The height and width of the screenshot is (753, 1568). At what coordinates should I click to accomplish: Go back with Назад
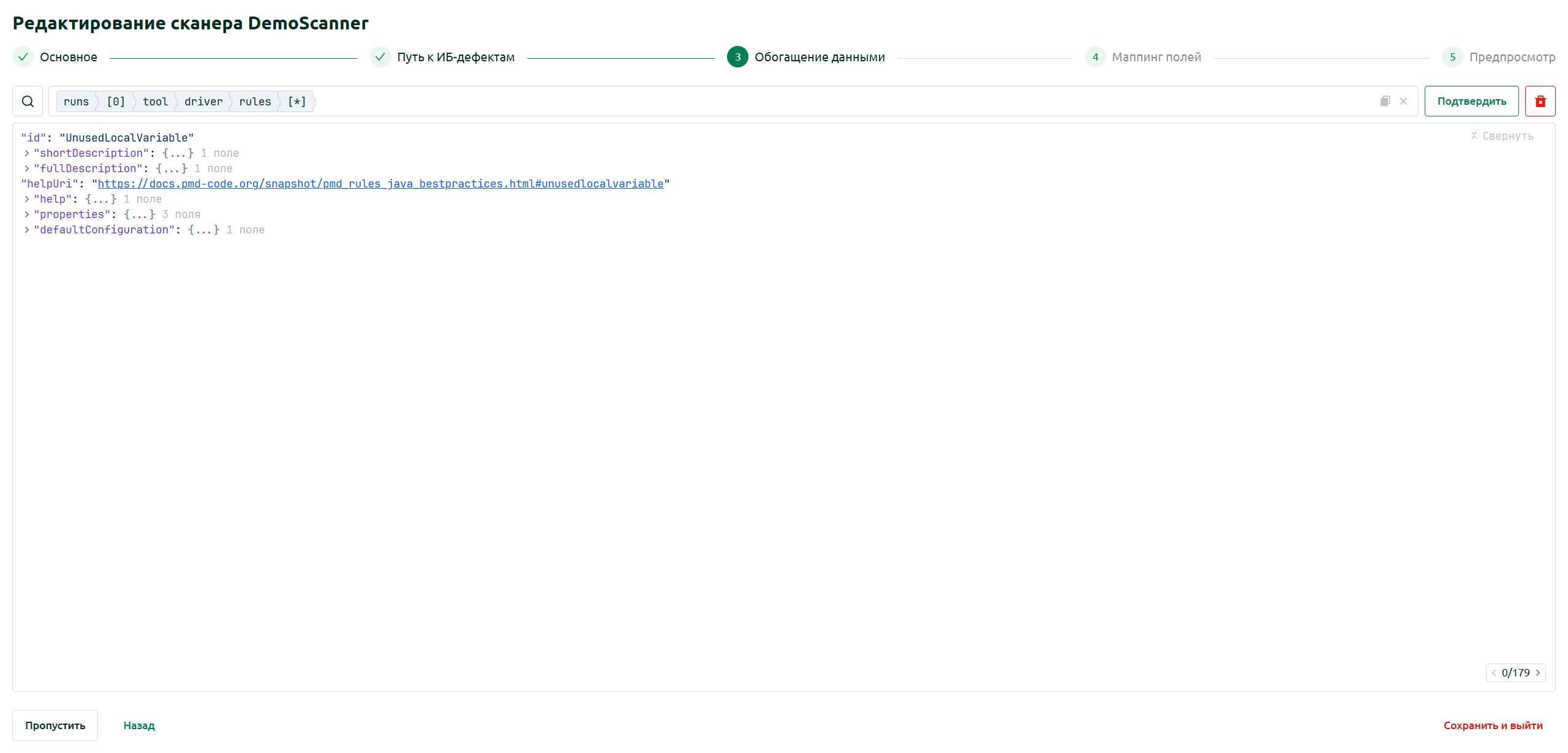pos(139,725)
